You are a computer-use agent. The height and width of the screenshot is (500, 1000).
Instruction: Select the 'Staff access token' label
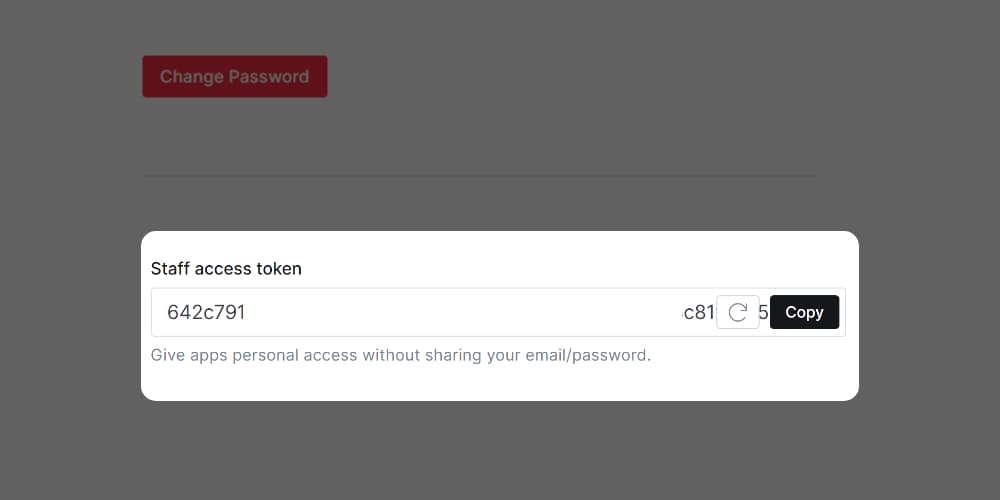coord(226,269)
